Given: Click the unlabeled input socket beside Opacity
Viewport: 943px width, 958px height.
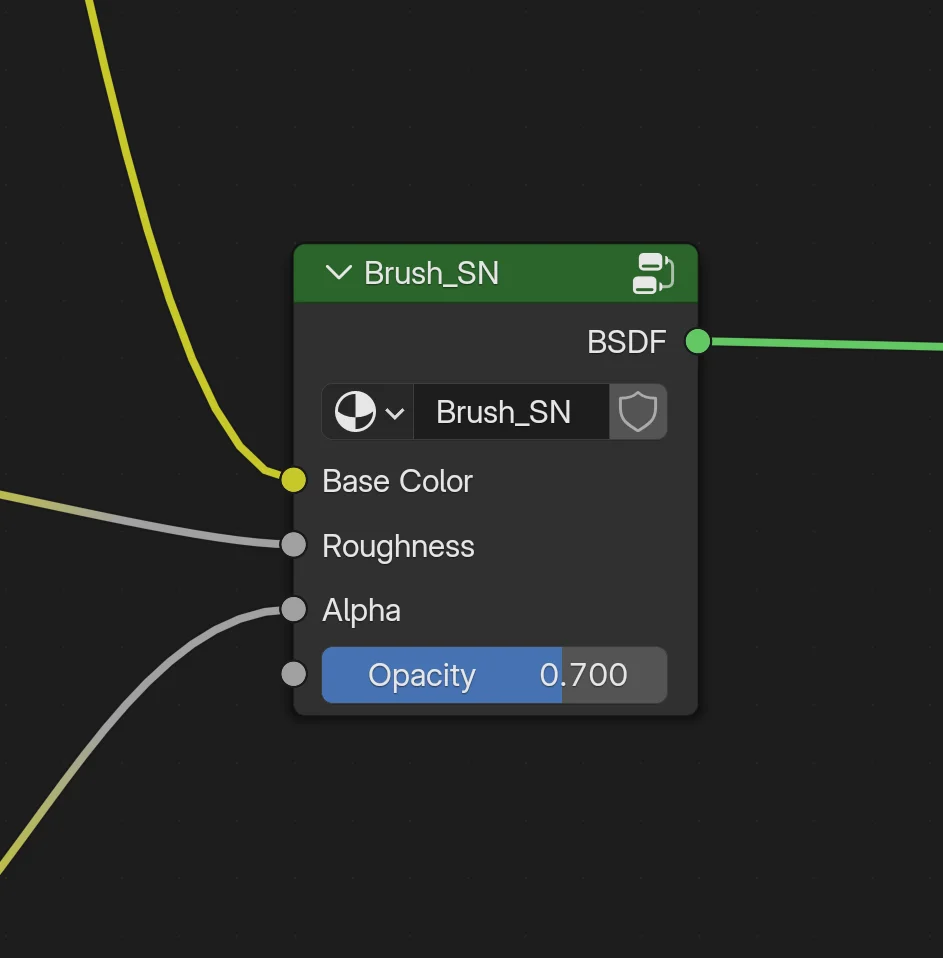Looking at the screenshot, I should pyautogui.click(x=292, y=673).
